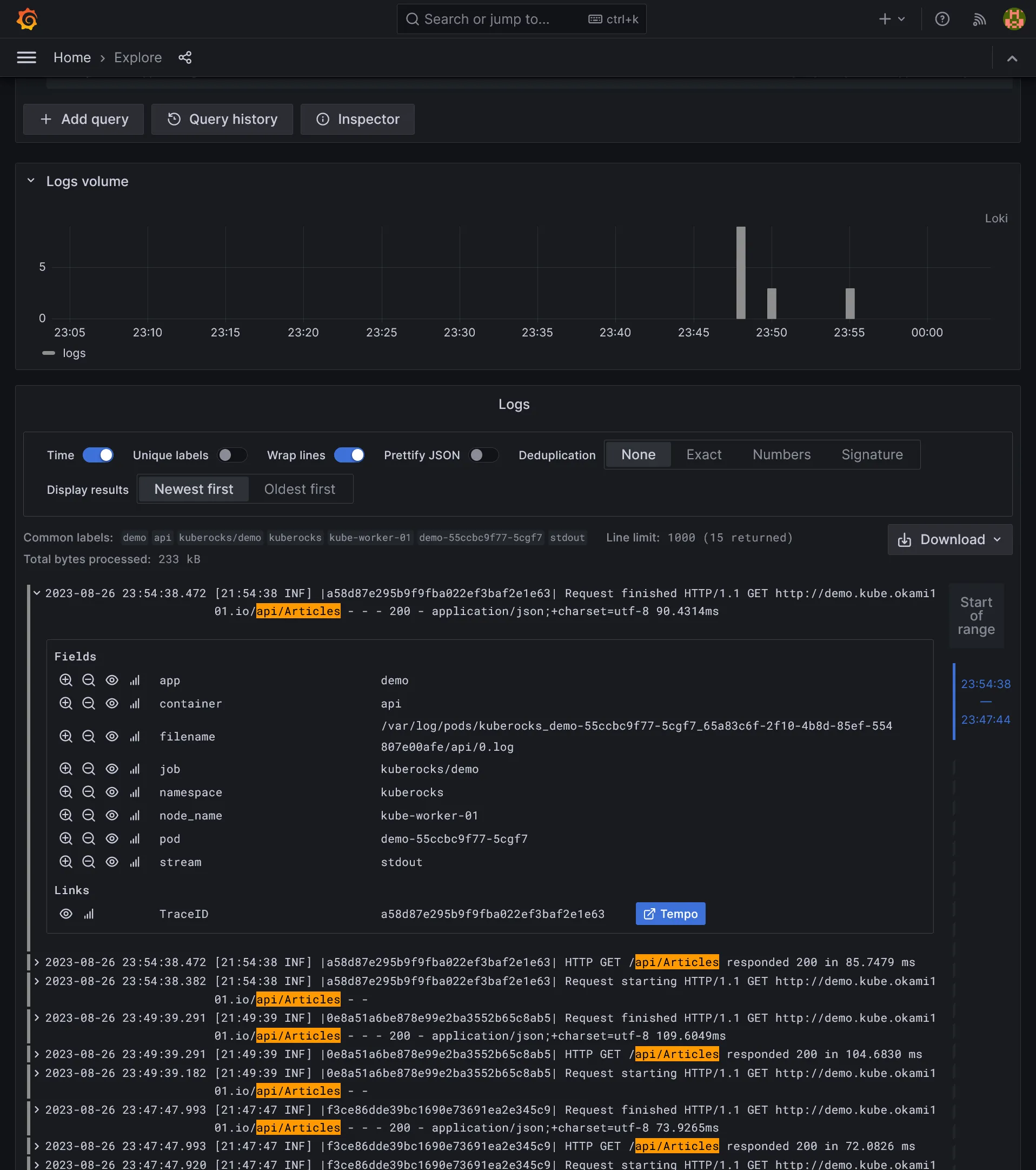Click the share icon next to Explore
The image size is (1036, 1170).
point(185,57)
